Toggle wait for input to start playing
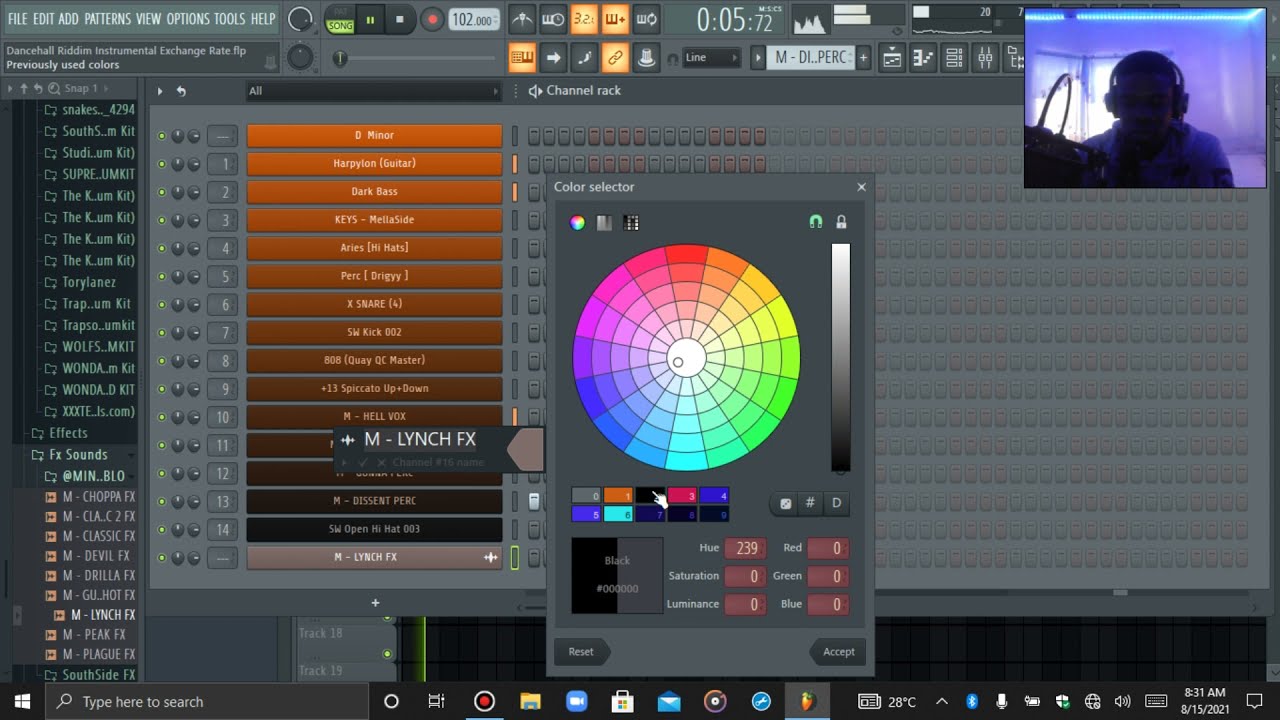 point(553,19)
